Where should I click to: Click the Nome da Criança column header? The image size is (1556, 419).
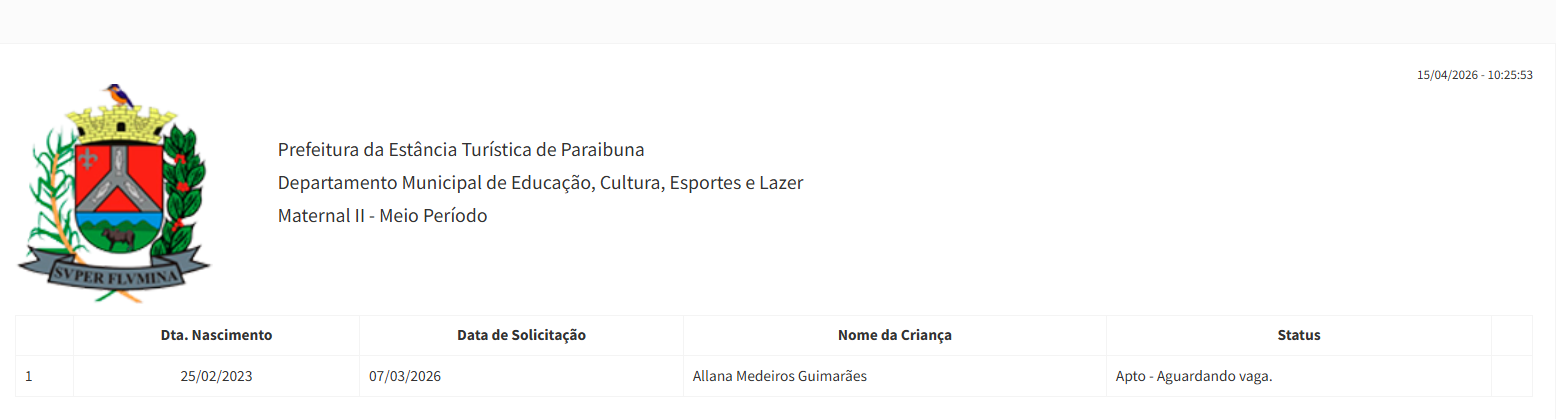pos(894,335)
